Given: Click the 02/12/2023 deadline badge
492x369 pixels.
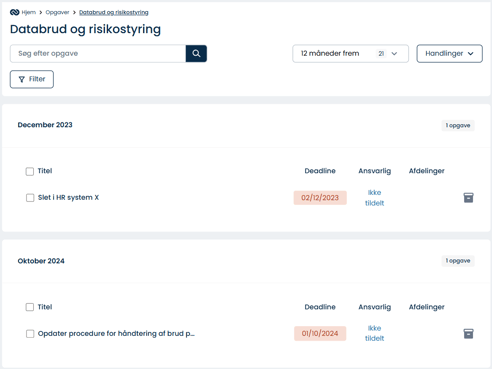Looking at the screenshot, I should (320, 198).
